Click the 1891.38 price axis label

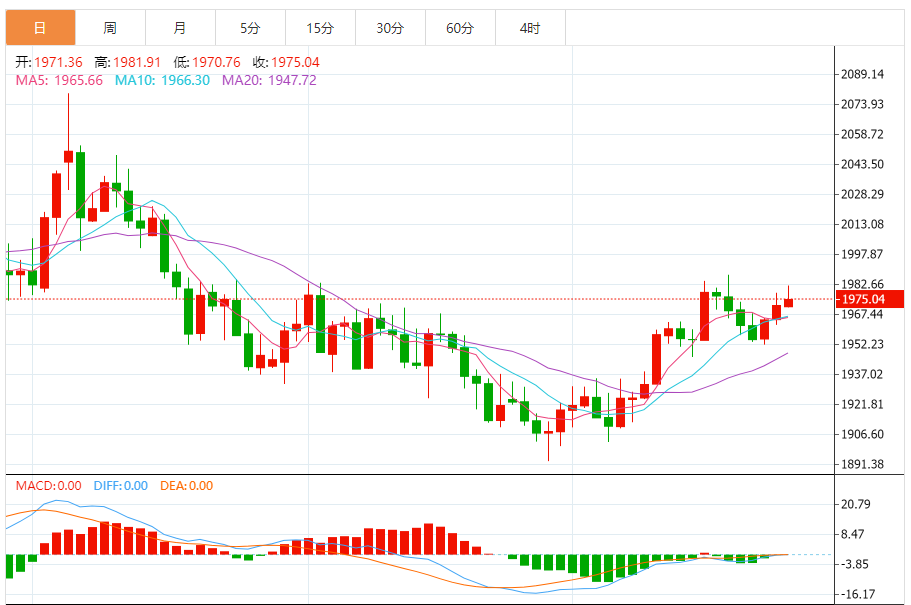coord(862,464)
